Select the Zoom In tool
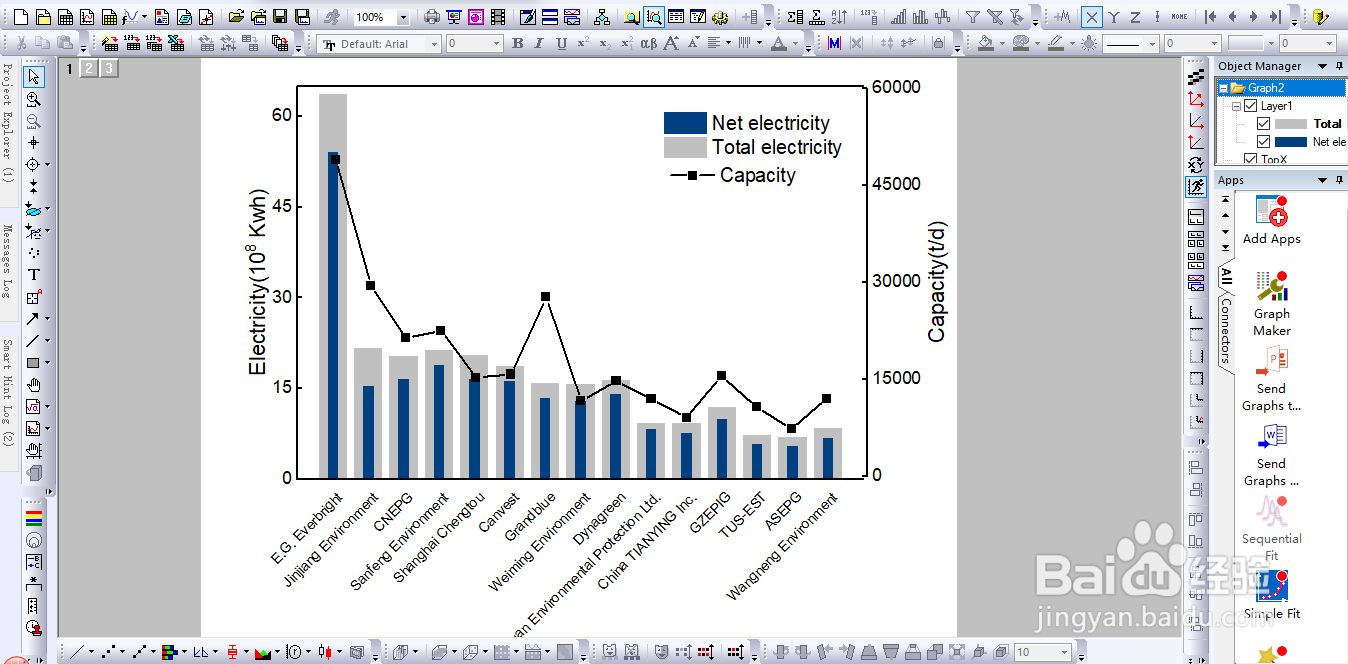Viewport: 1348px width, 664px height. click(34, 98)
